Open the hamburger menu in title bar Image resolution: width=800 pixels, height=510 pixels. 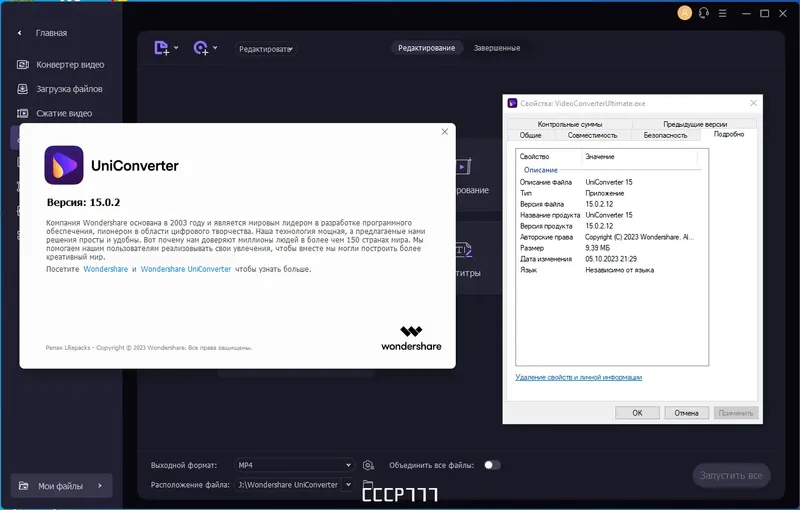pos(722,14)
